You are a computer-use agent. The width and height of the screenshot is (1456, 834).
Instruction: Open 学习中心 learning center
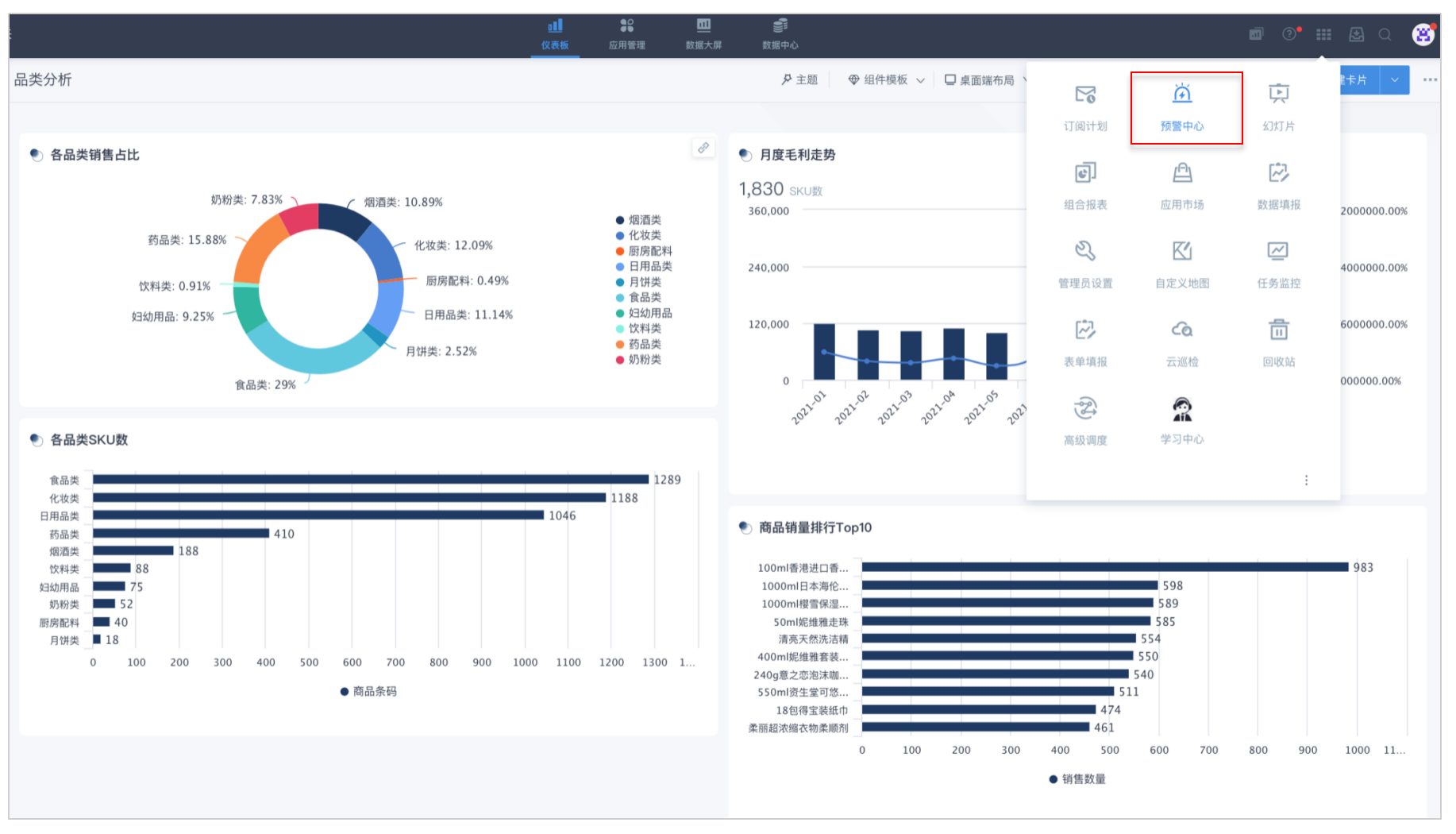[x=1181, y=421]
